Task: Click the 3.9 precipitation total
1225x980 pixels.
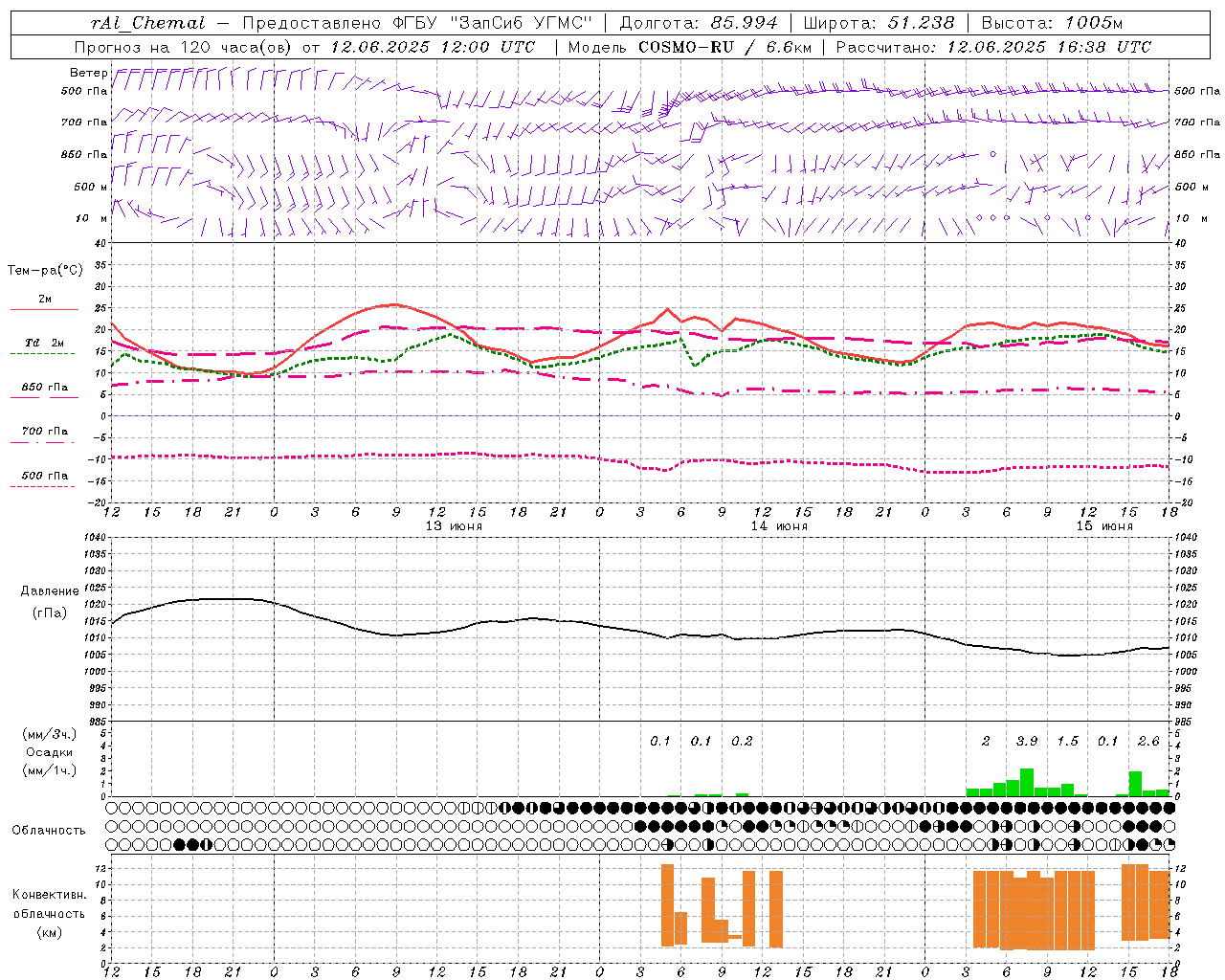Action: (x=1027, y=741)
